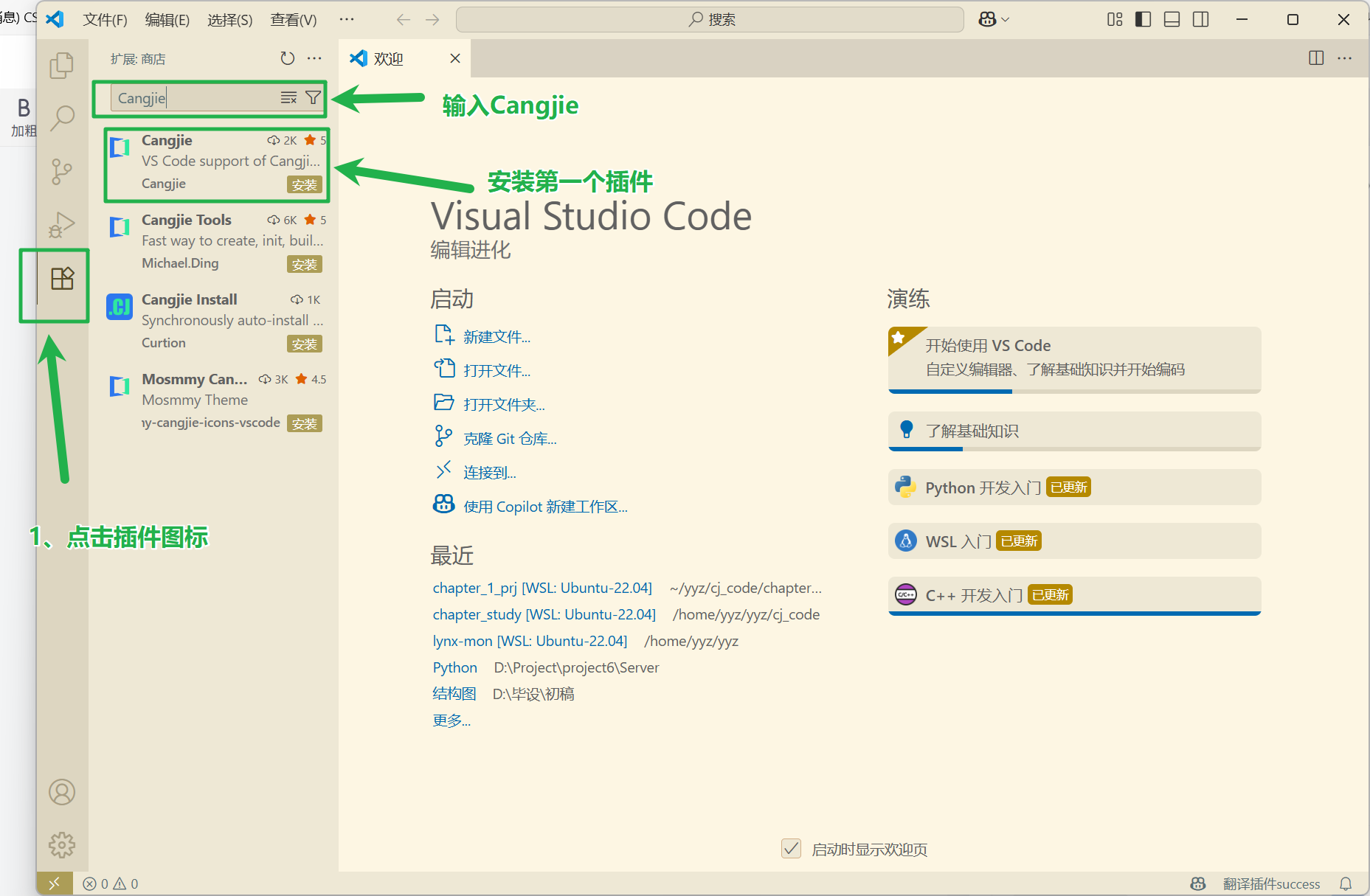Click the 新建文件 link
This screenshot has width=1370, height=896.
(x=497, y=337)
